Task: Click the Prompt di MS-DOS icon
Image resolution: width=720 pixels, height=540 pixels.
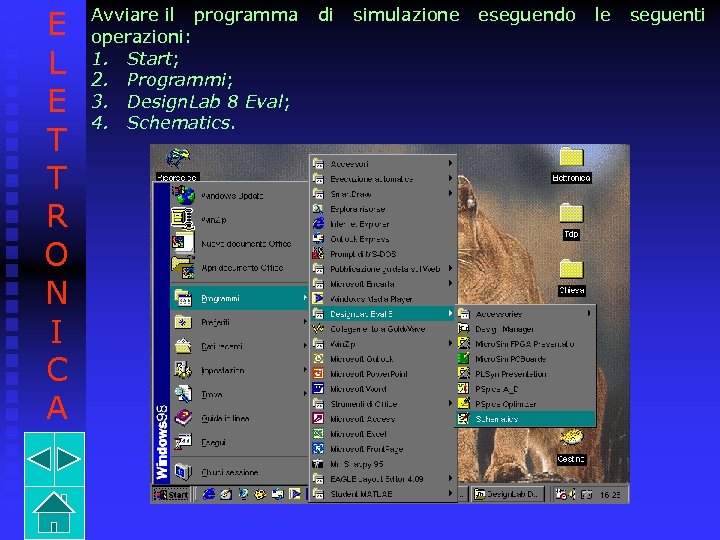Action: (x=318, y=253)
